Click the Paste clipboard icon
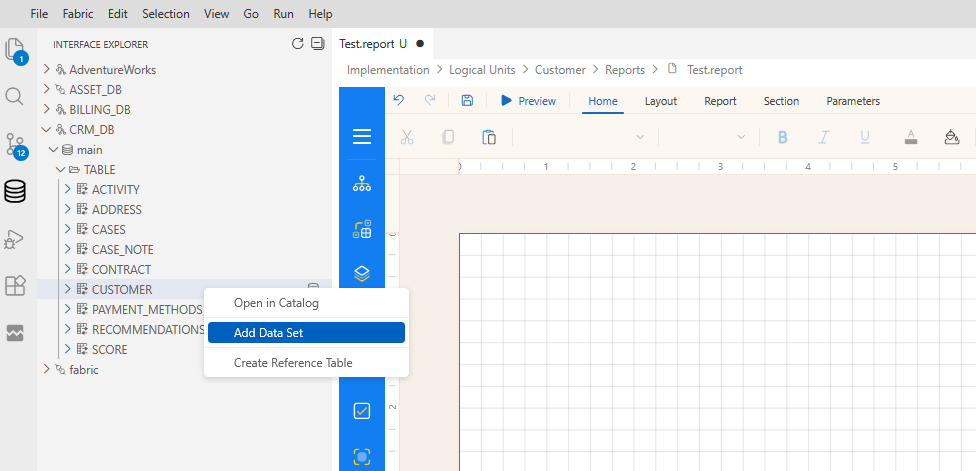 (489, 137)
